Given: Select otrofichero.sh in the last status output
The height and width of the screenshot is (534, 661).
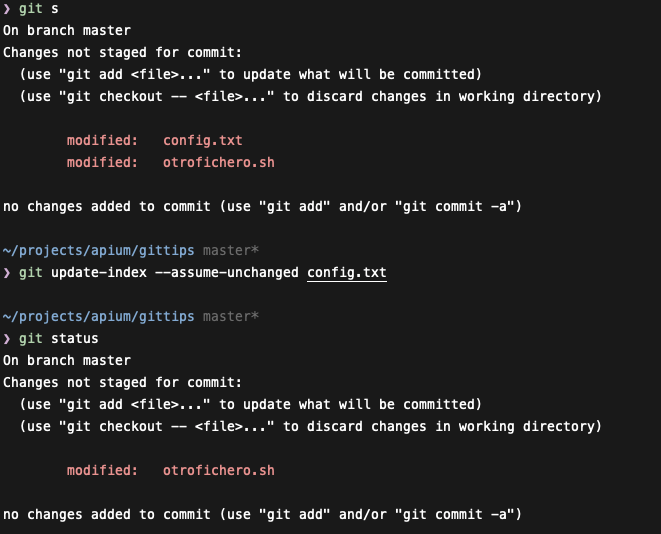Looking at the screenshot, I should [x=218, y=470].
